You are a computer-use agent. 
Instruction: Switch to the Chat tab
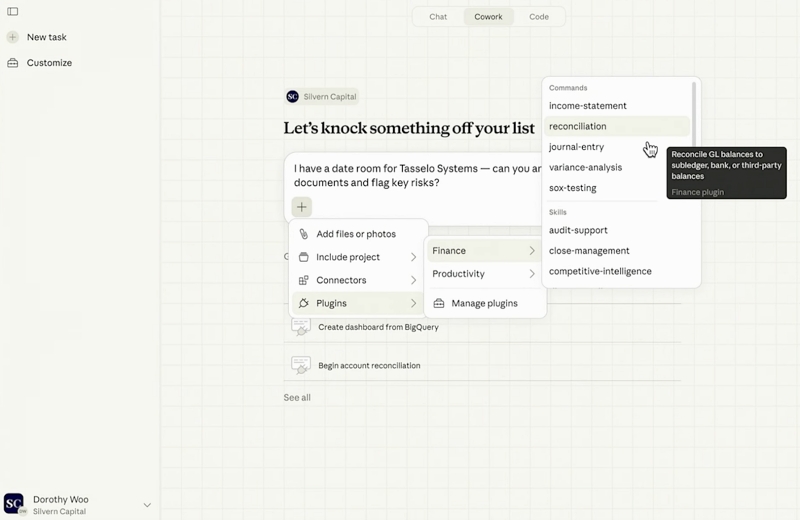[x=438, y=17]
